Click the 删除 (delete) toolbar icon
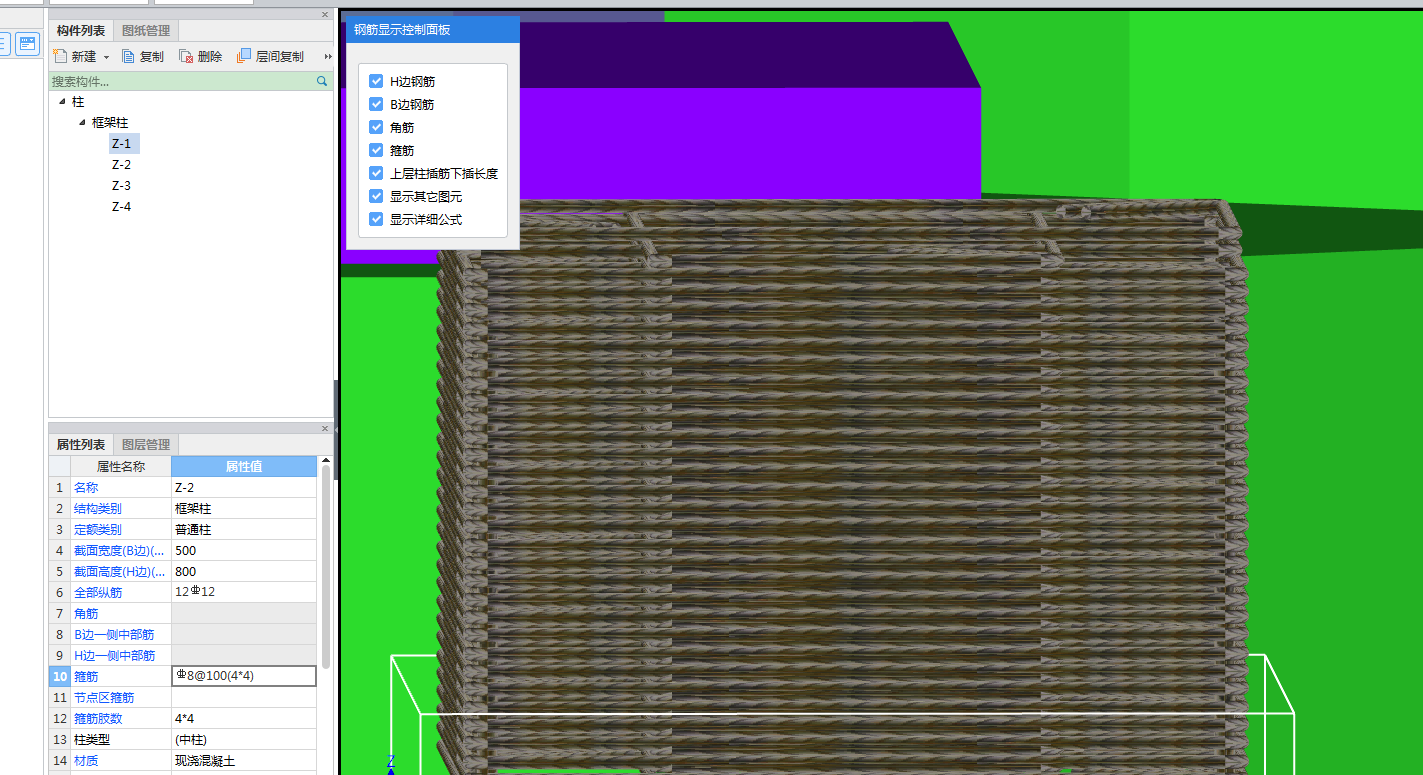The image size is (1423, 775). [x=186, y=57]
